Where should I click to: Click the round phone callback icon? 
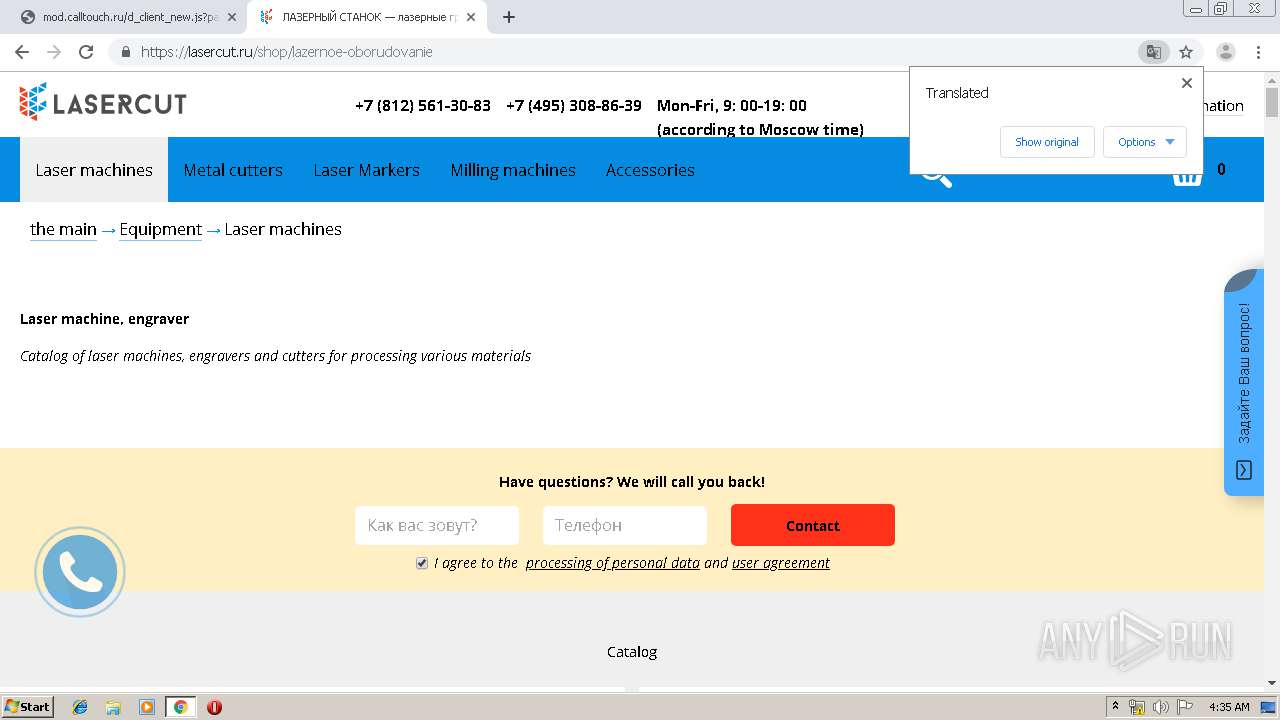point(80,572)
